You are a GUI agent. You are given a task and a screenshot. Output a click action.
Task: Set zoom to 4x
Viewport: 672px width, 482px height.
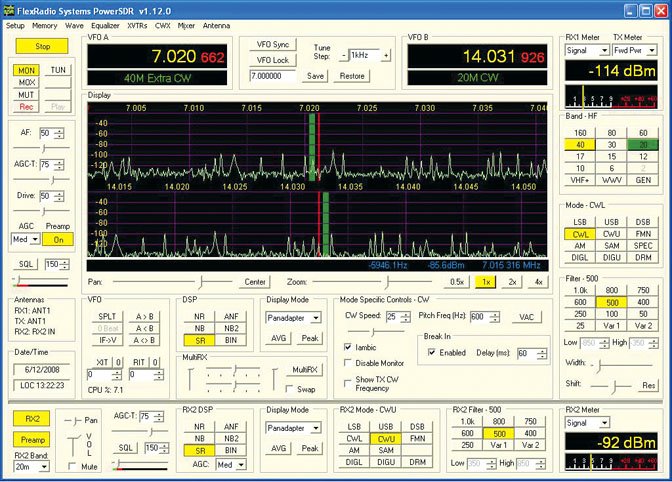pos(538,282)
